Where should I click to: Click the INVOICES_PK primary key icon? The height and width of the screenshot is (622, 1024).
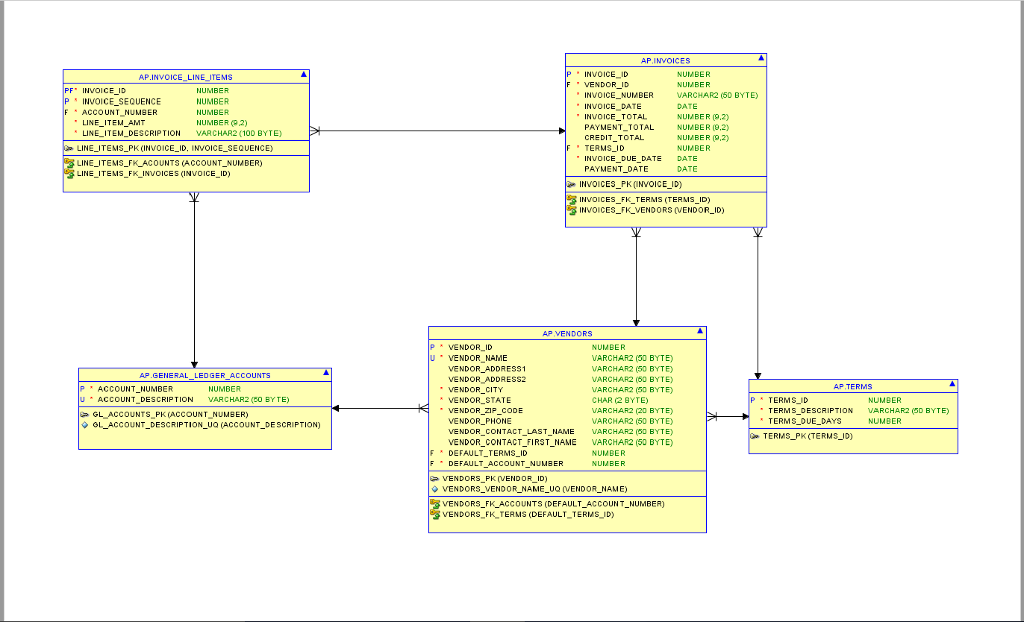[x=571, y=184]
